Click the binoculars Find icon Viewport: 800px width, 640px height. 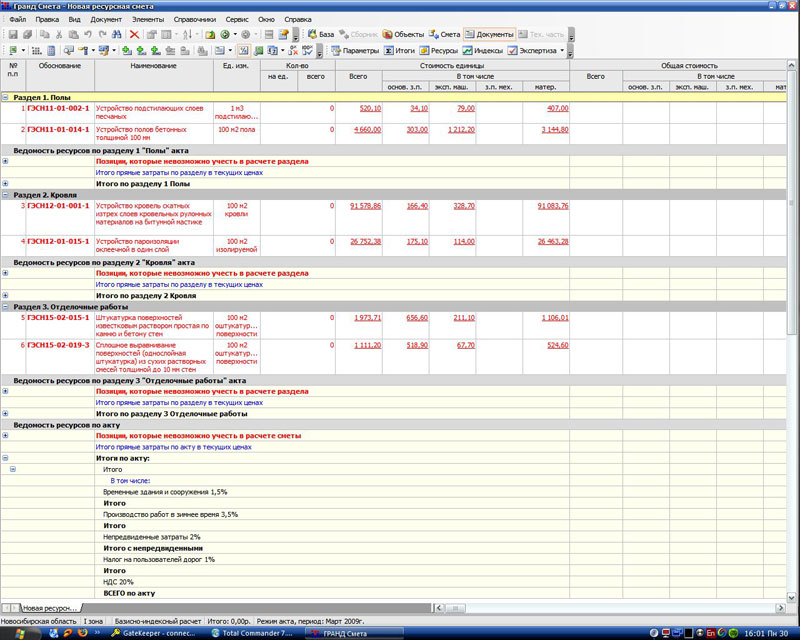117,34
